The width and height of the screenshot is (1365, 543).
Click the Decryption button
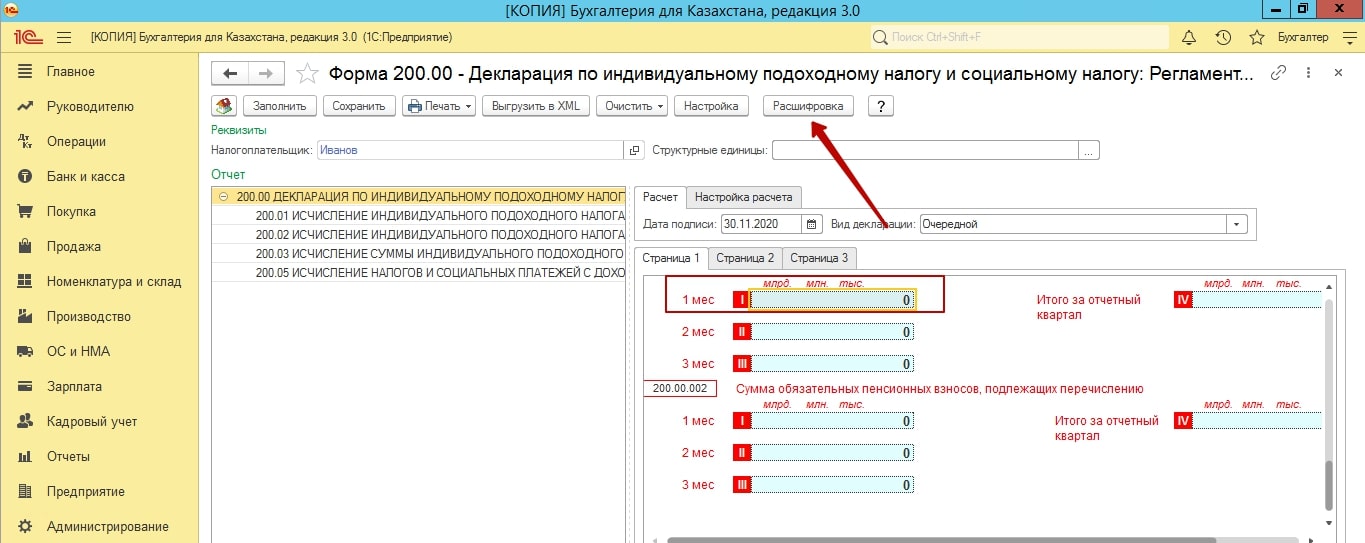(x=808, y=106)
